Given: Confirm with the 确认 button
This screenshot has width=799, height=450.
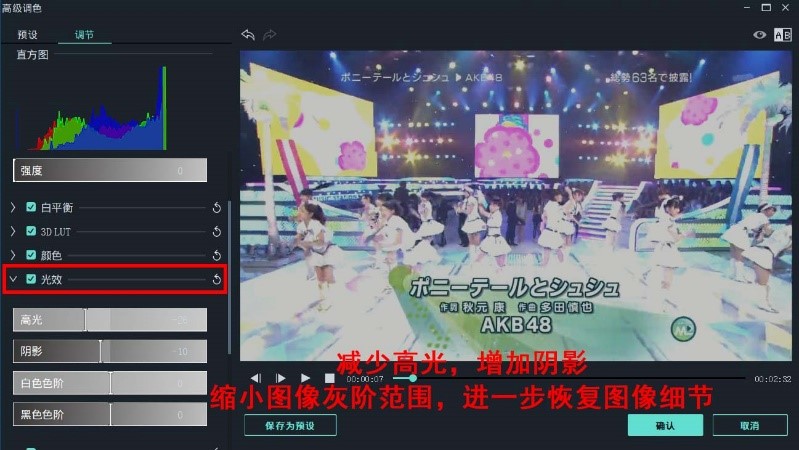Looking at the screenshot, I should point(665,425).
